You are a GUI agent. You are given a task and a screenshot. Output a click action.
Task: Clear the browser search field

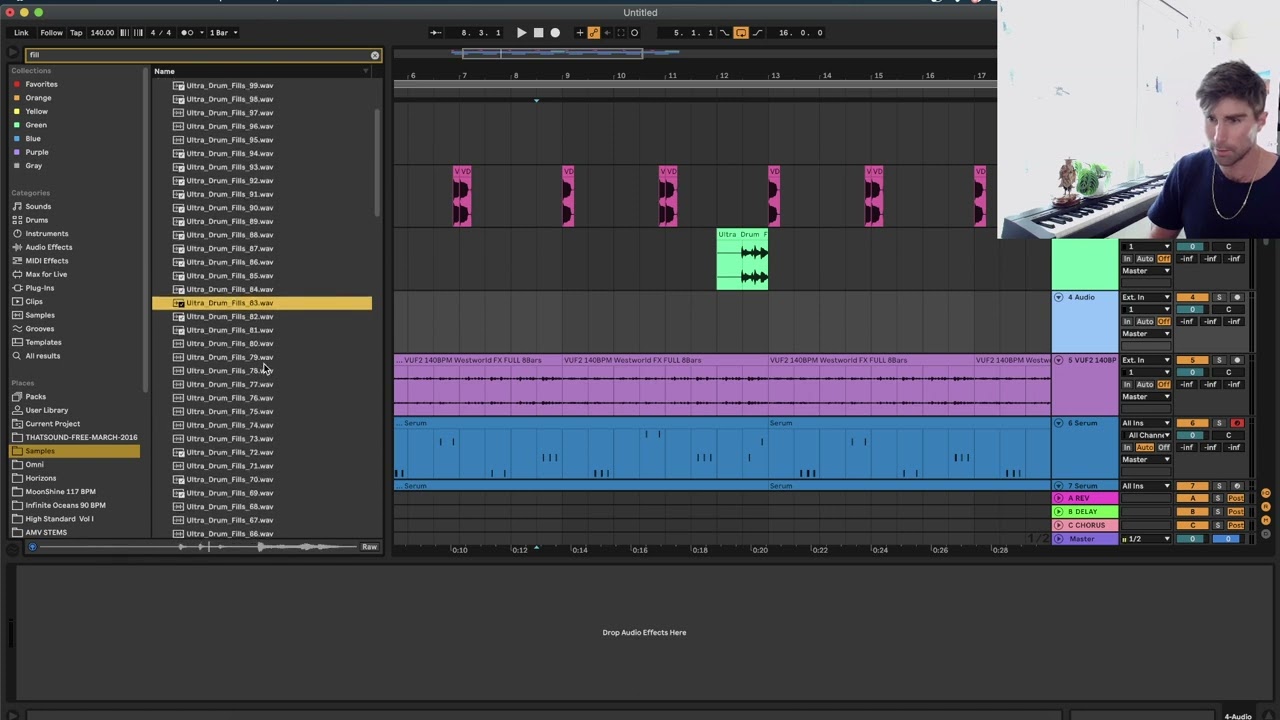(375, 55)
